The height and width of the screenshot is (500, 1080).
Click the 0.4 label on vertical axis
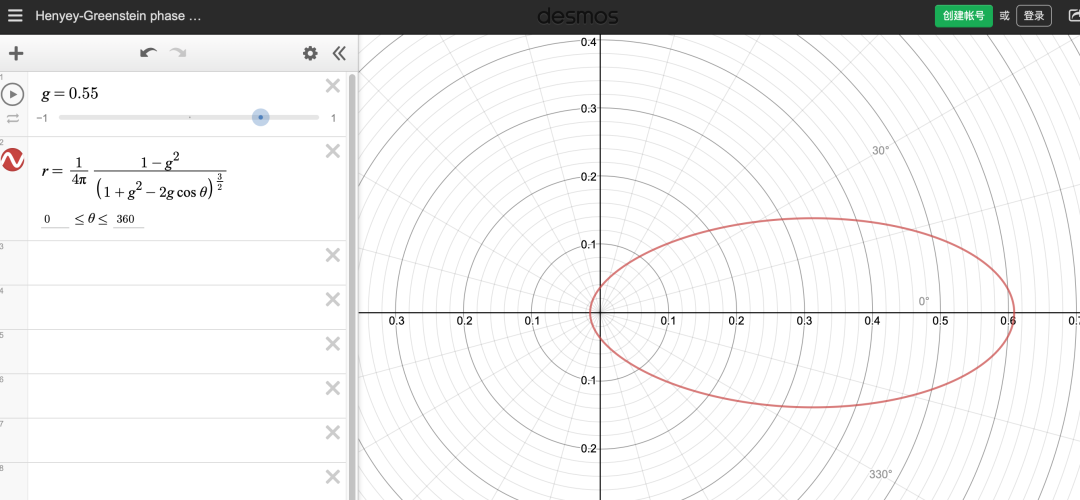tap(587, 42)
